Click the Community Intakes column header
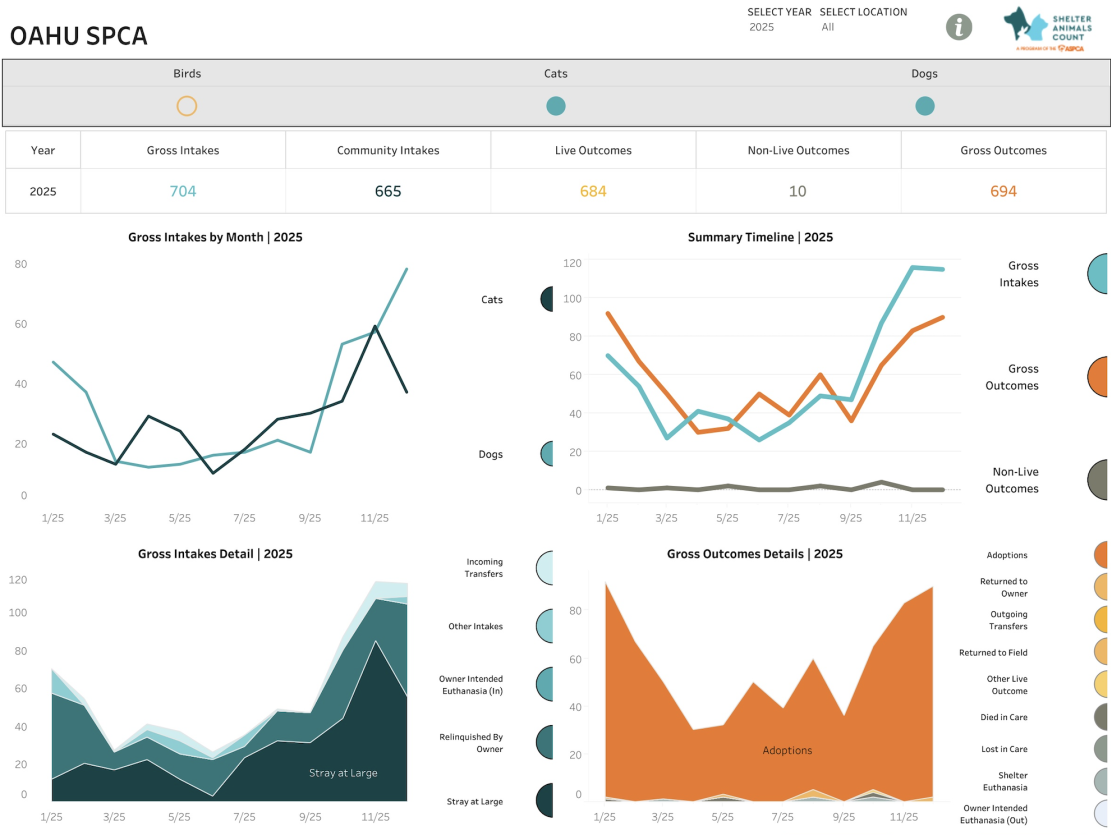The height and width of the screenshot is (835, 1111). tap(388, 150)
